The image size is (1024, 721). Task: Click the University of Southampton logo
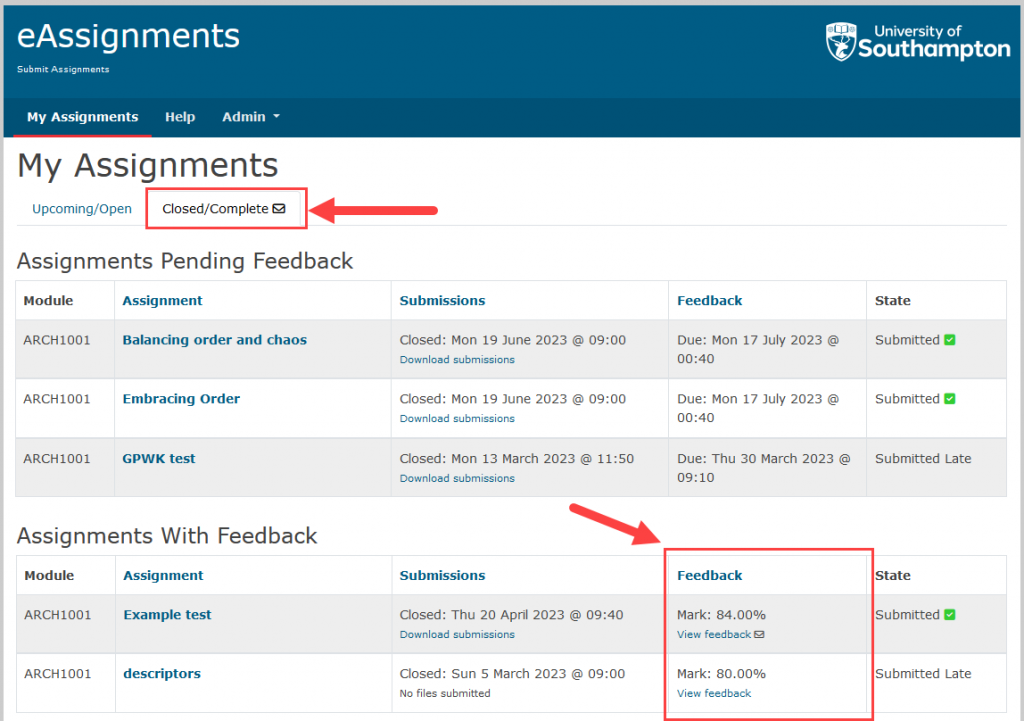point(918,42)
